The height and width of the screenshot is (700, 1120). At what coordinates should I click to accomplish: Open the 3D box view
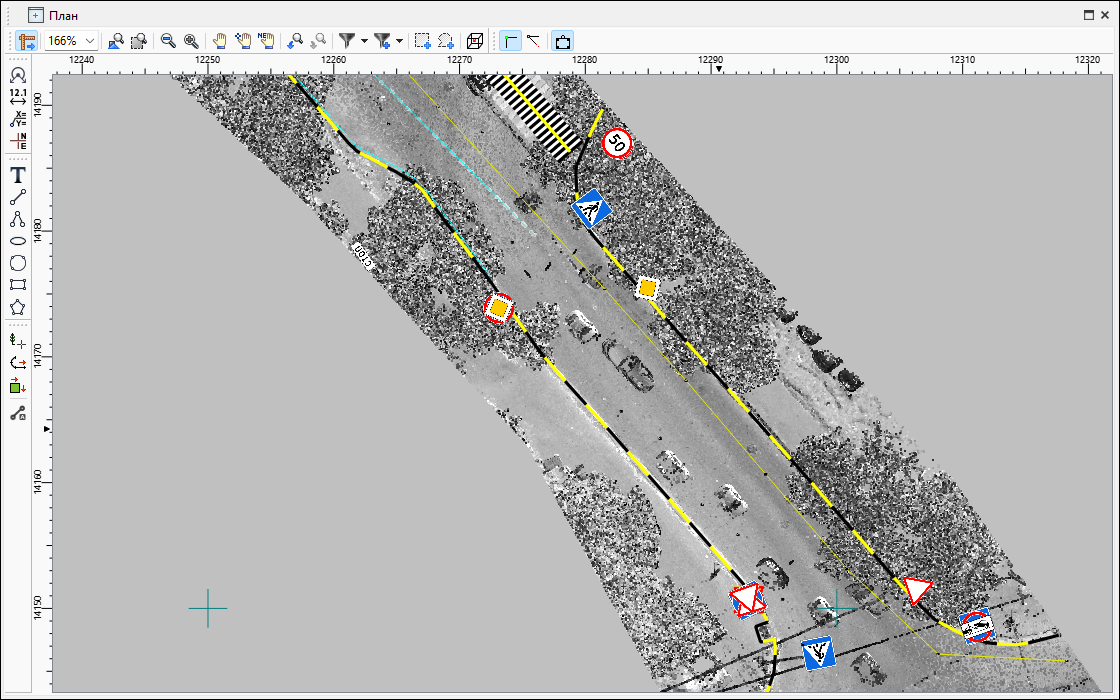click(475, 41)
